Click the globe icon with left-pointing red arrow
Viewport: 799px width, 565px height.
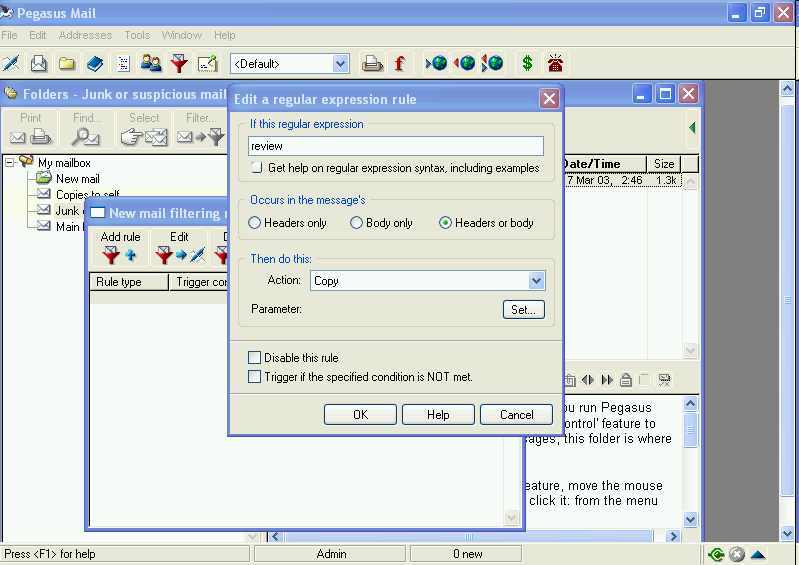tap(464, 64)
